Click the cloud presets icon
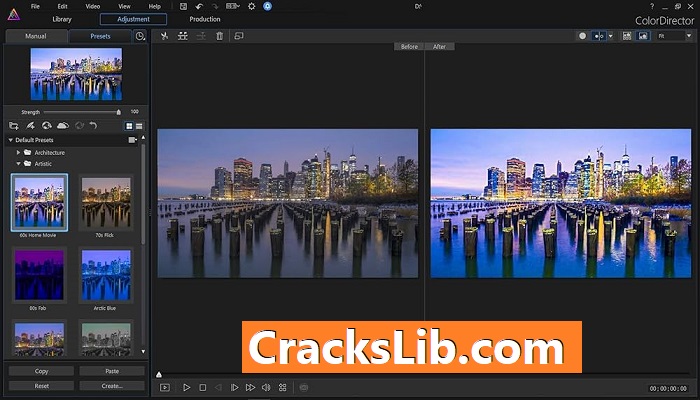Viewport: 700px width, 400px height. (x=63, y=126)
